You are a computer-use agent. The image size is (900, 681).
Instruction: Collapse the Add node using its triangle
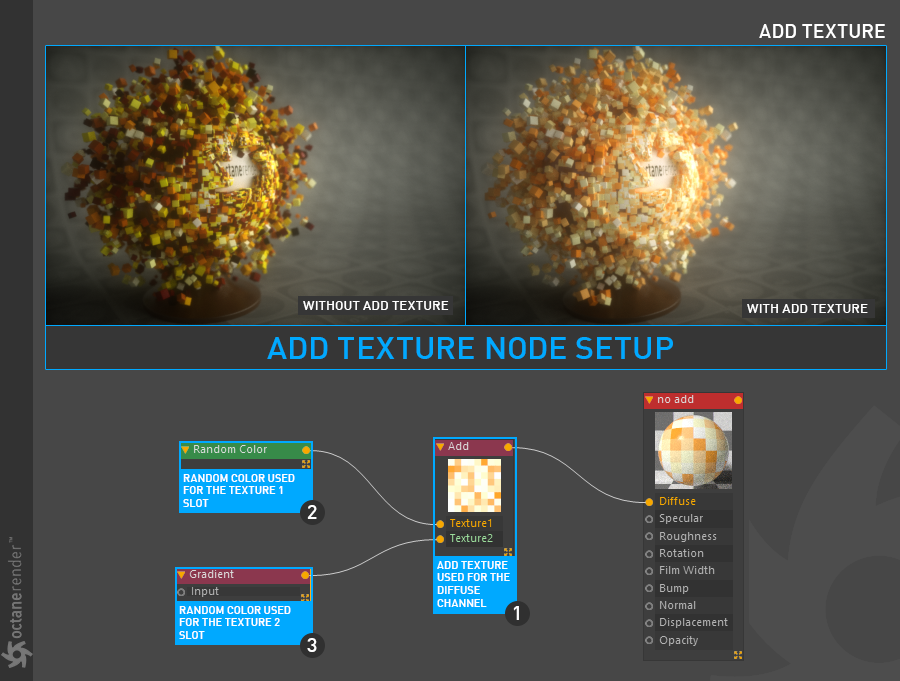click(441, 447)
